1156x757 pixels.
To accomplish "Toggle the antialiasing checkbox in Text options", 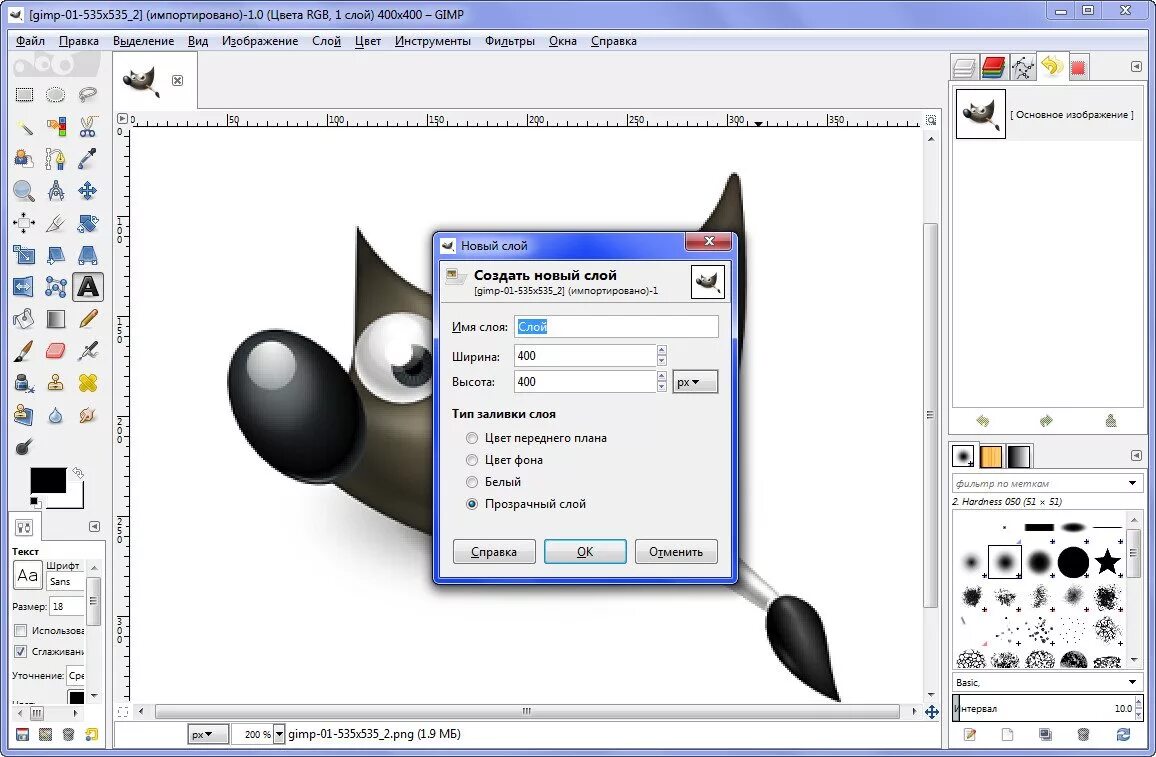I will pyautogui.click(x=21, y=652).
